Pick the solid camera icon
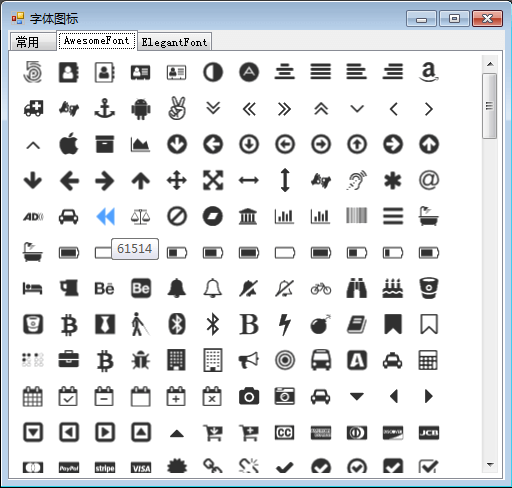This screenshot has width=512, height=488. [x=249, y=396]
